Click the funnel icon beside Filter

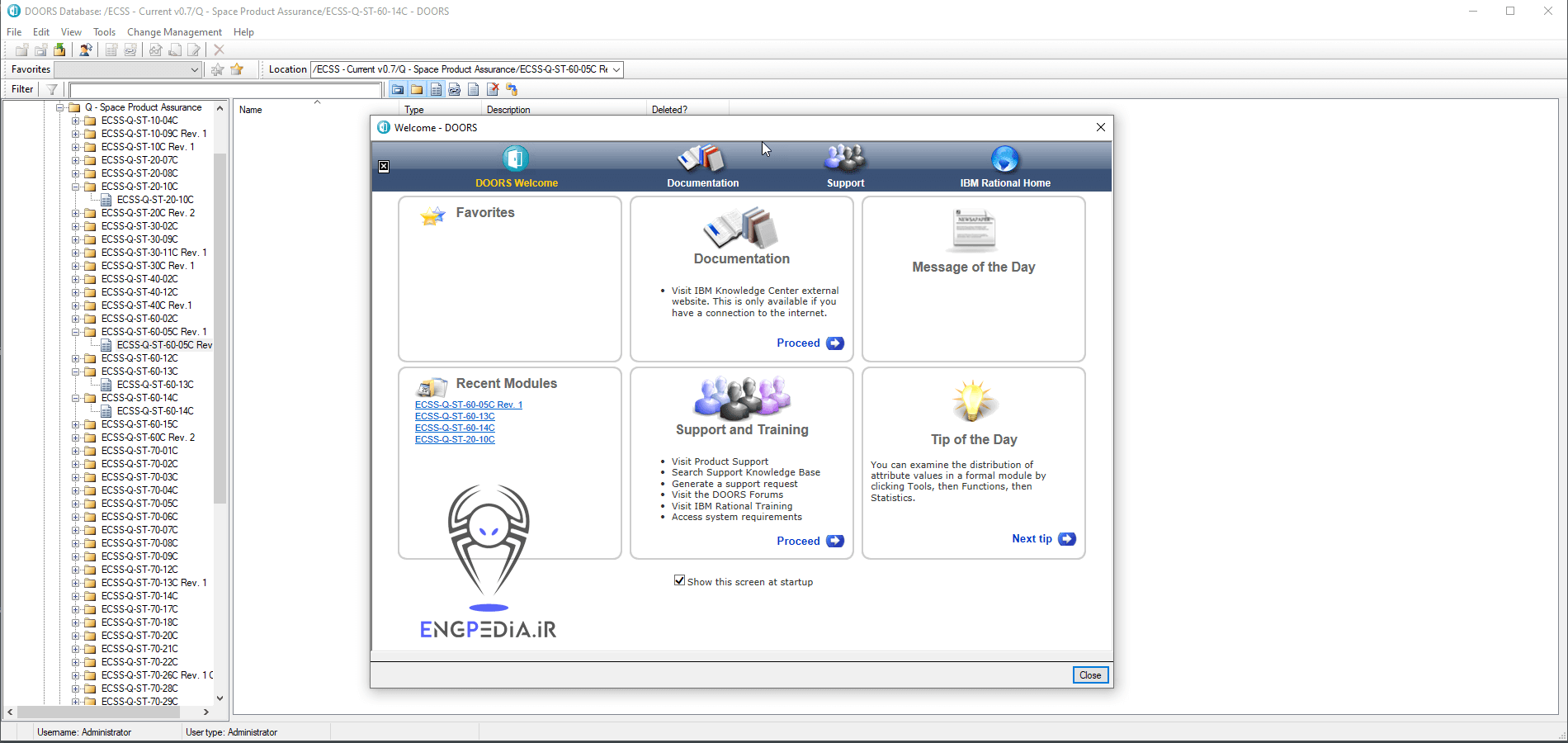tap(52, 89)
